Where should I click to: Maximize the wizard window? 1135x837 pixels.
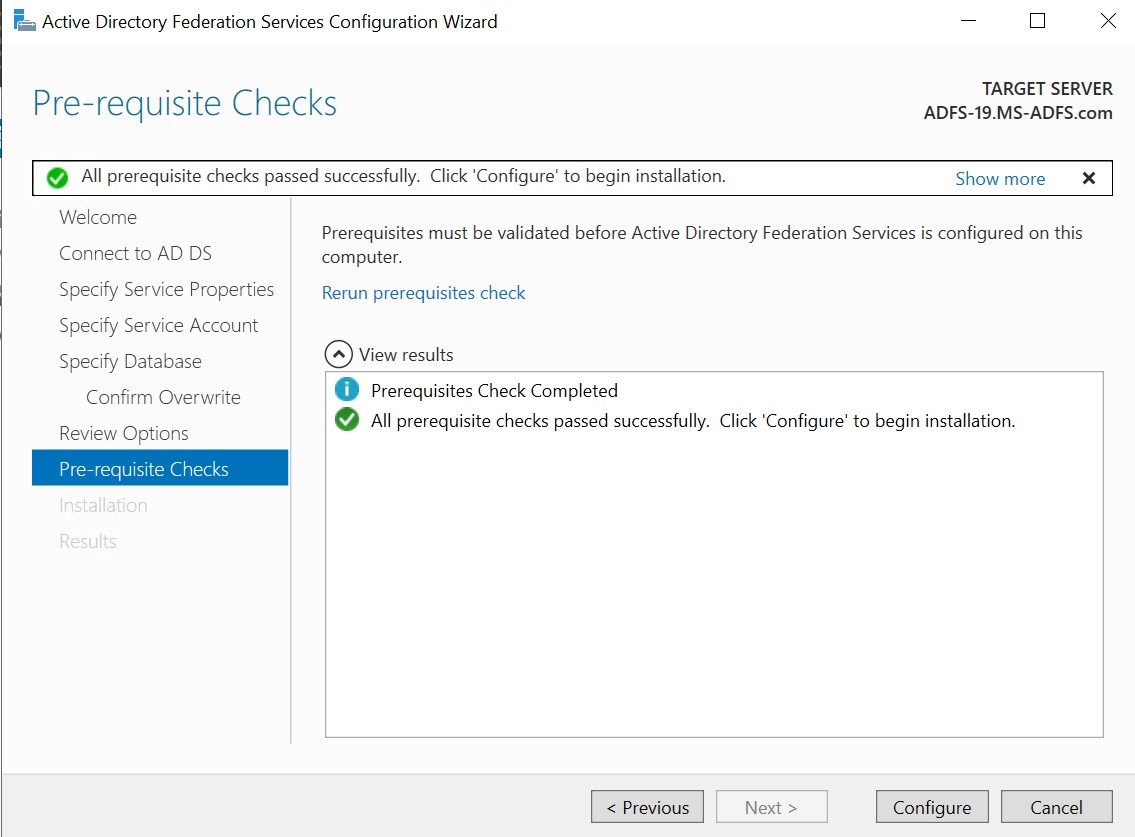click(1037, 21)
